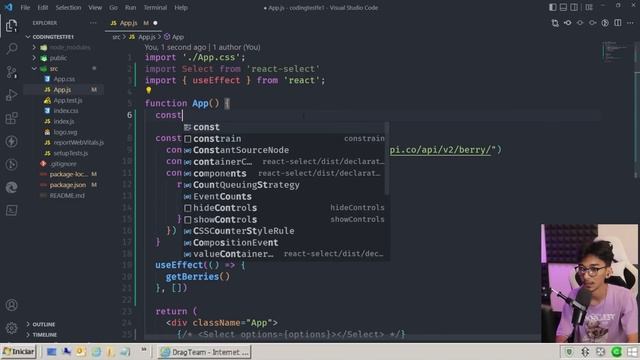Choose 'components' suggestion
This screenshot has width=640, height=360.
click(x=284, y=173)
